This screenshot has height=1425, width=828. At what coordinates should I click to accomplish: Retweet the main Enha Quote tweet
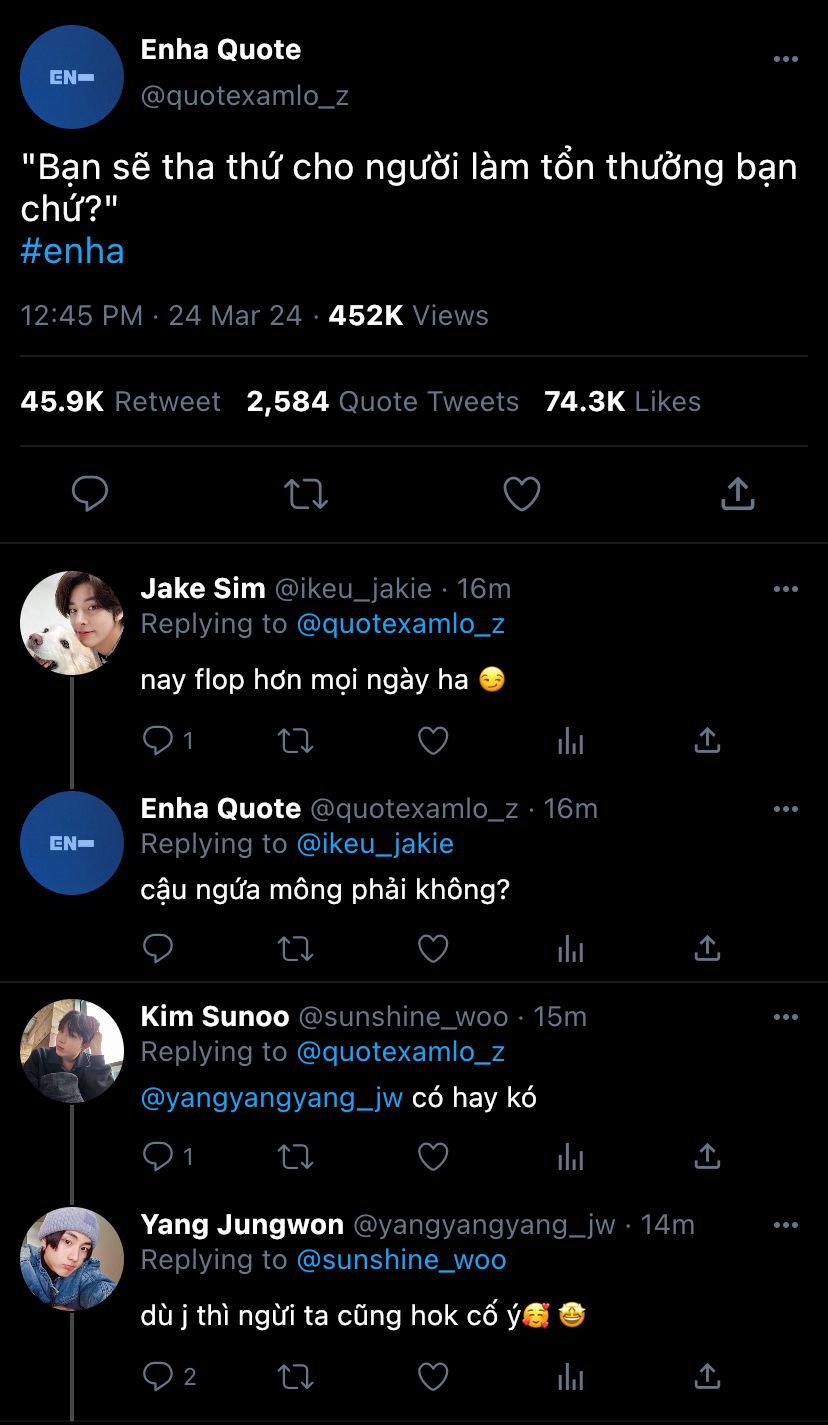coord(306,493)
